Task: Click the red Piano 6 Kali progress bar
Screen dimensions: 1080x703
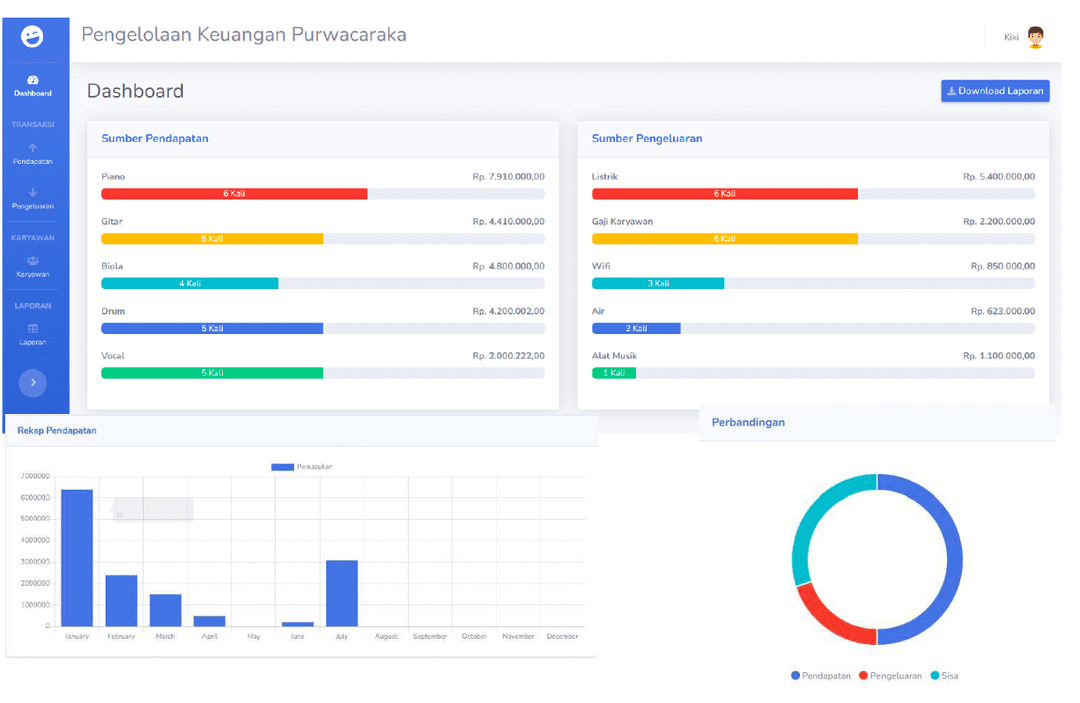Action: coord(234,194)
